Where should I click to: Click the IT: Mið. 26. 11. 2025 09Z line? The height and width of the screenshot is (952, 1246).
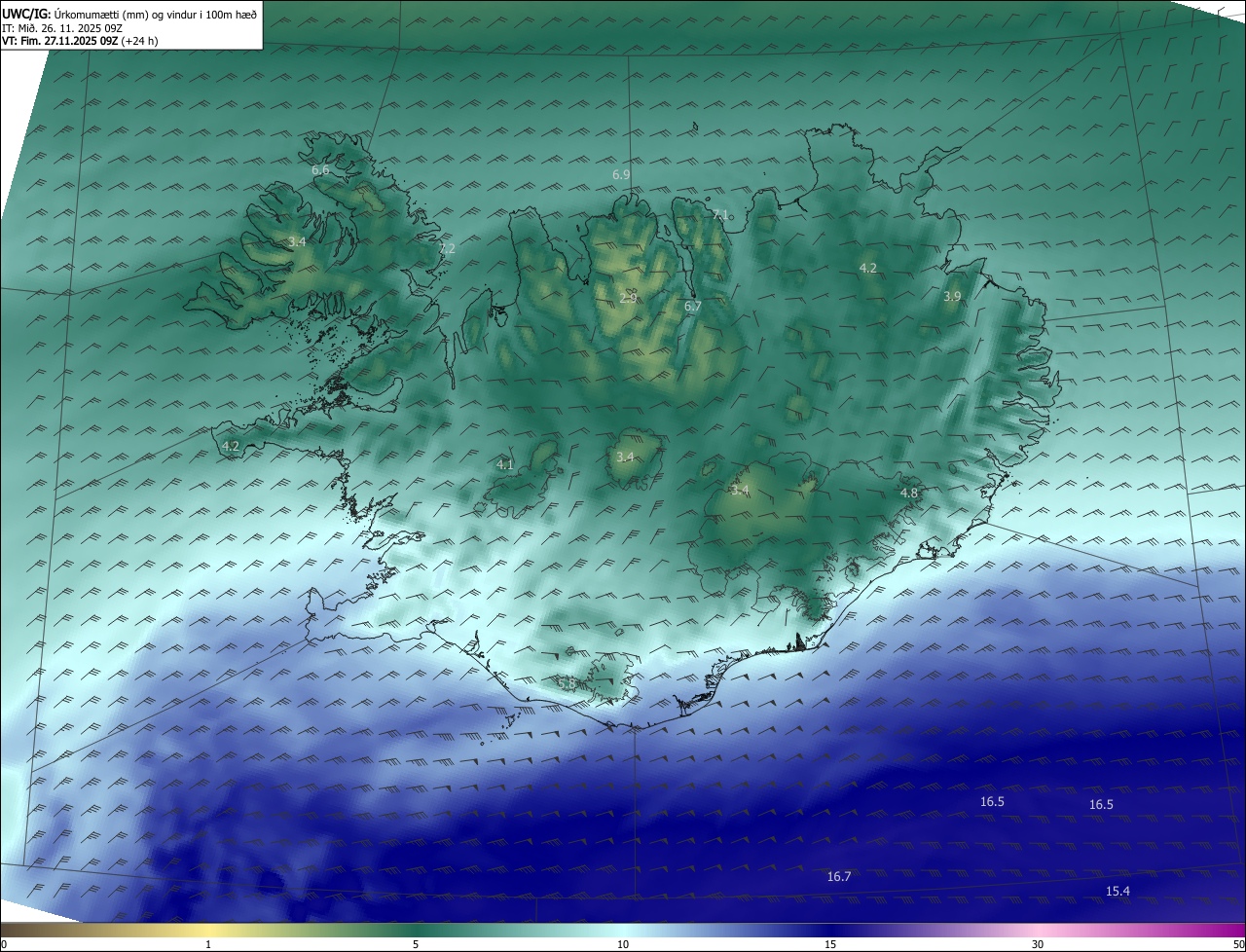(60, 28)
